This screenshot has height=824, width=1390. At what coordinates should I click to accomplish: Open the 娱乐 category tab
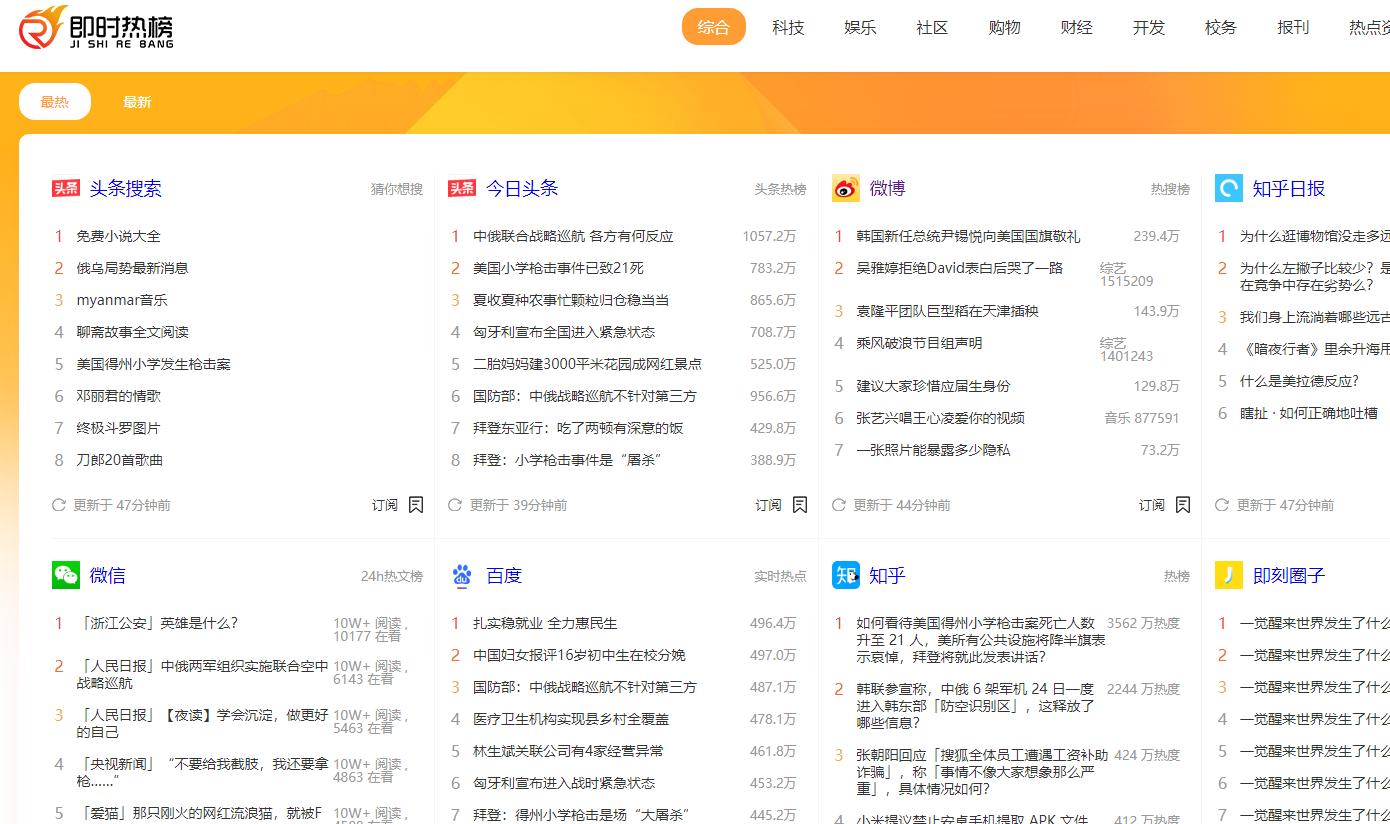coord(859,27)
